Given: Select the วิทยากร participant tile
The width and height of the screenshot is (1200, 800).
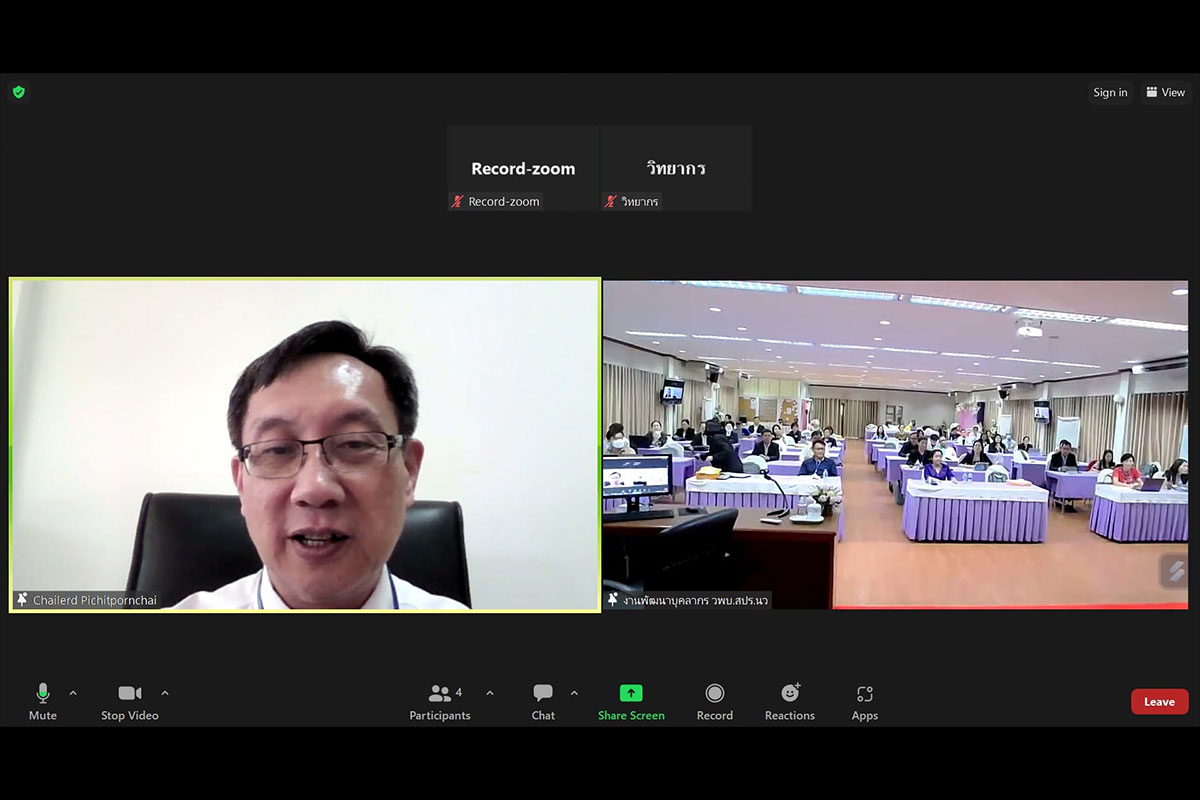Looking at the screenshot, I should [x=676, y=168].
